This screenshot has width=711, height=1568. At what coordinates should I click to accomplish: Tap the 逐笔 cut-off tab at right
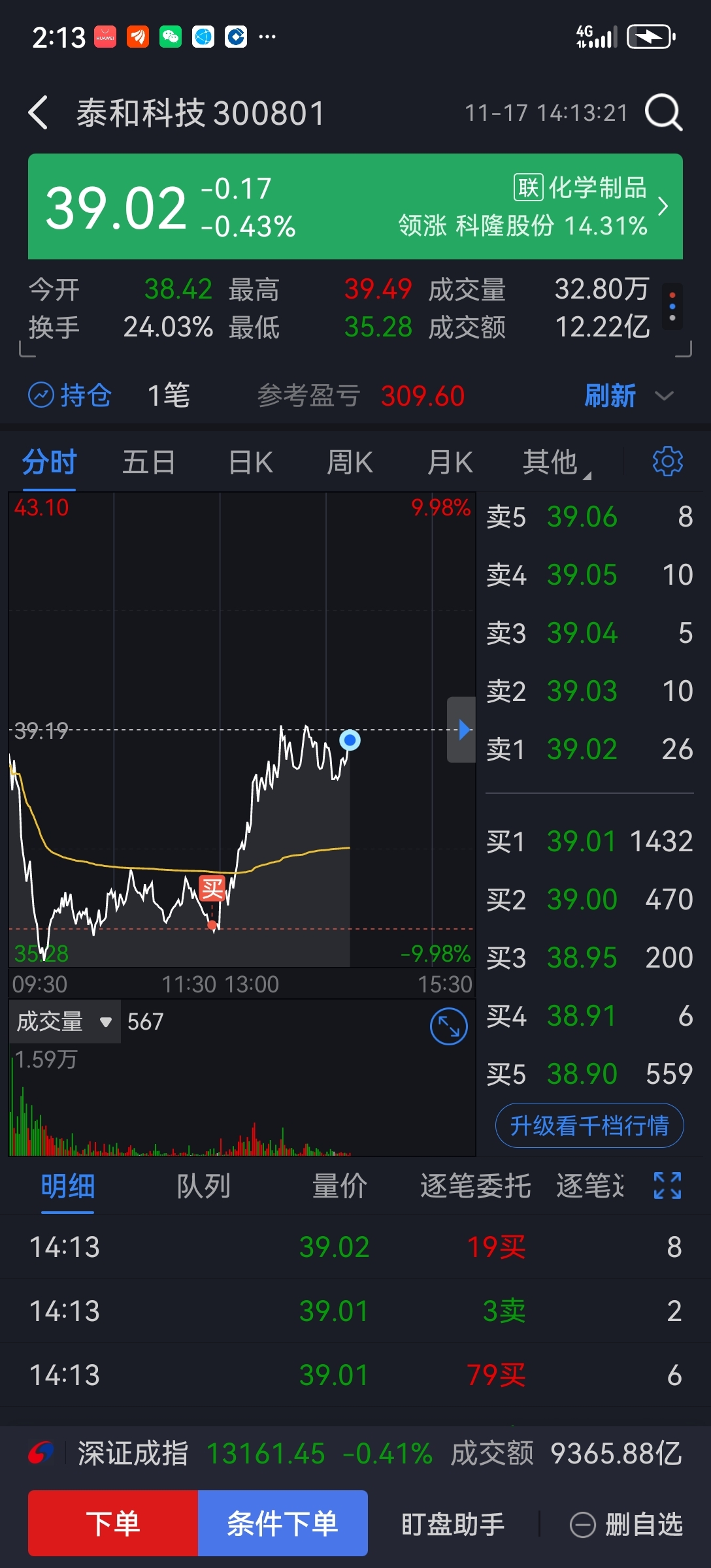tap(590, 1186)
